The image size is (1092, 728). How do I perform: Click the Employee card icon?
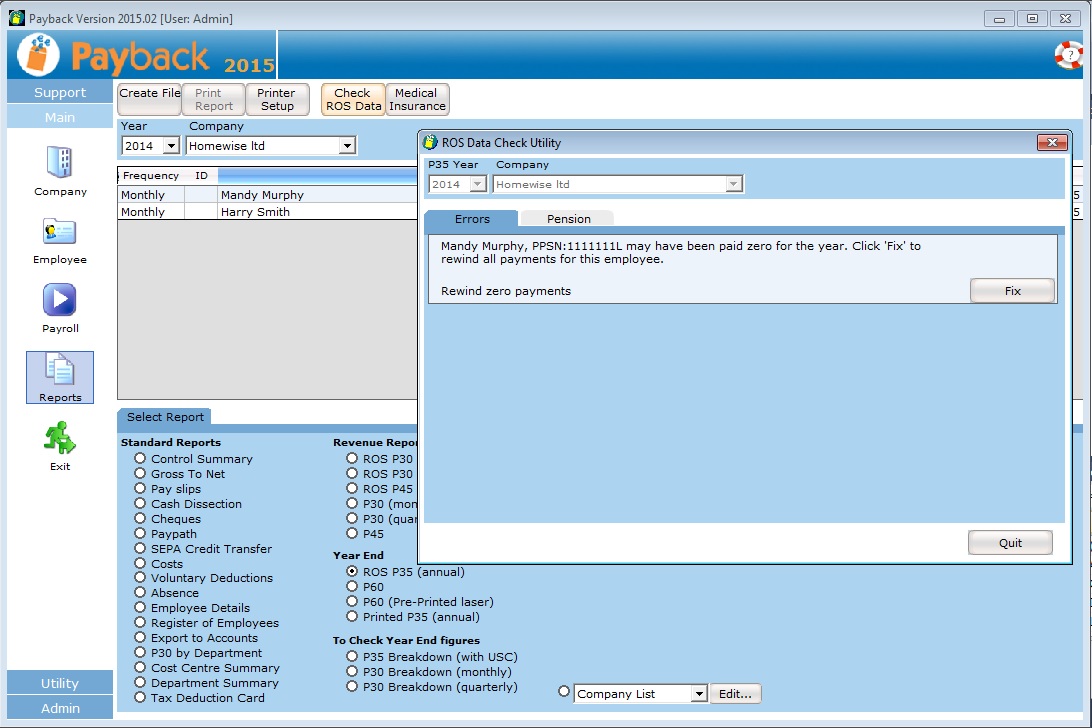coord(60,232)
